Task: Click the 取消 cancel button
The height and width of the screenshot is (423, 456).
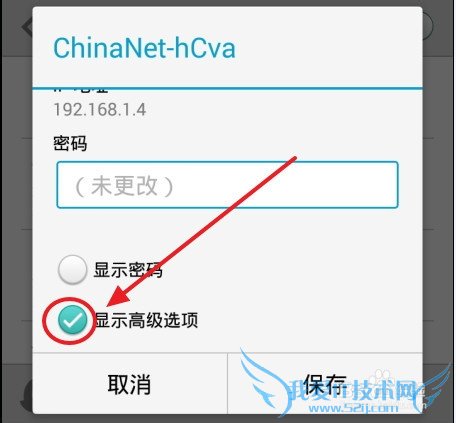Action: 129,384
